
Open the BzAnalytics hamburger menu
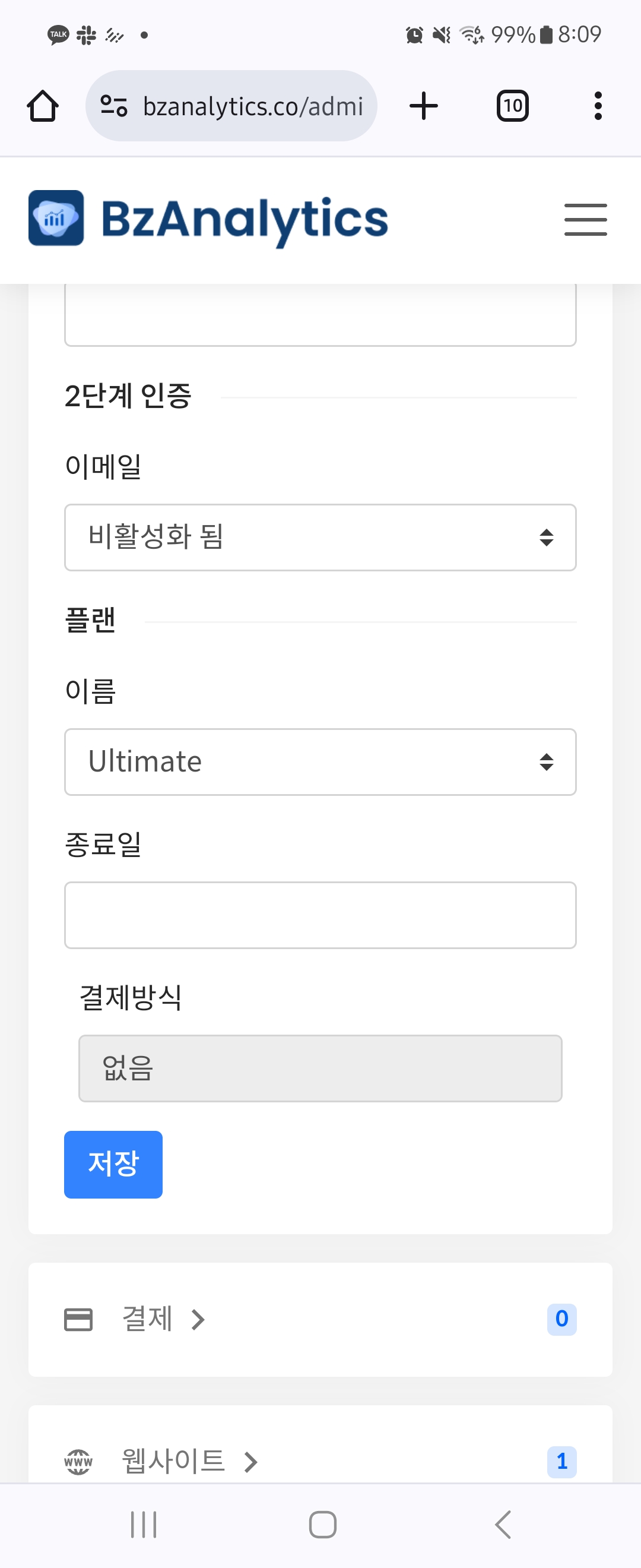[x=585, y=220]
